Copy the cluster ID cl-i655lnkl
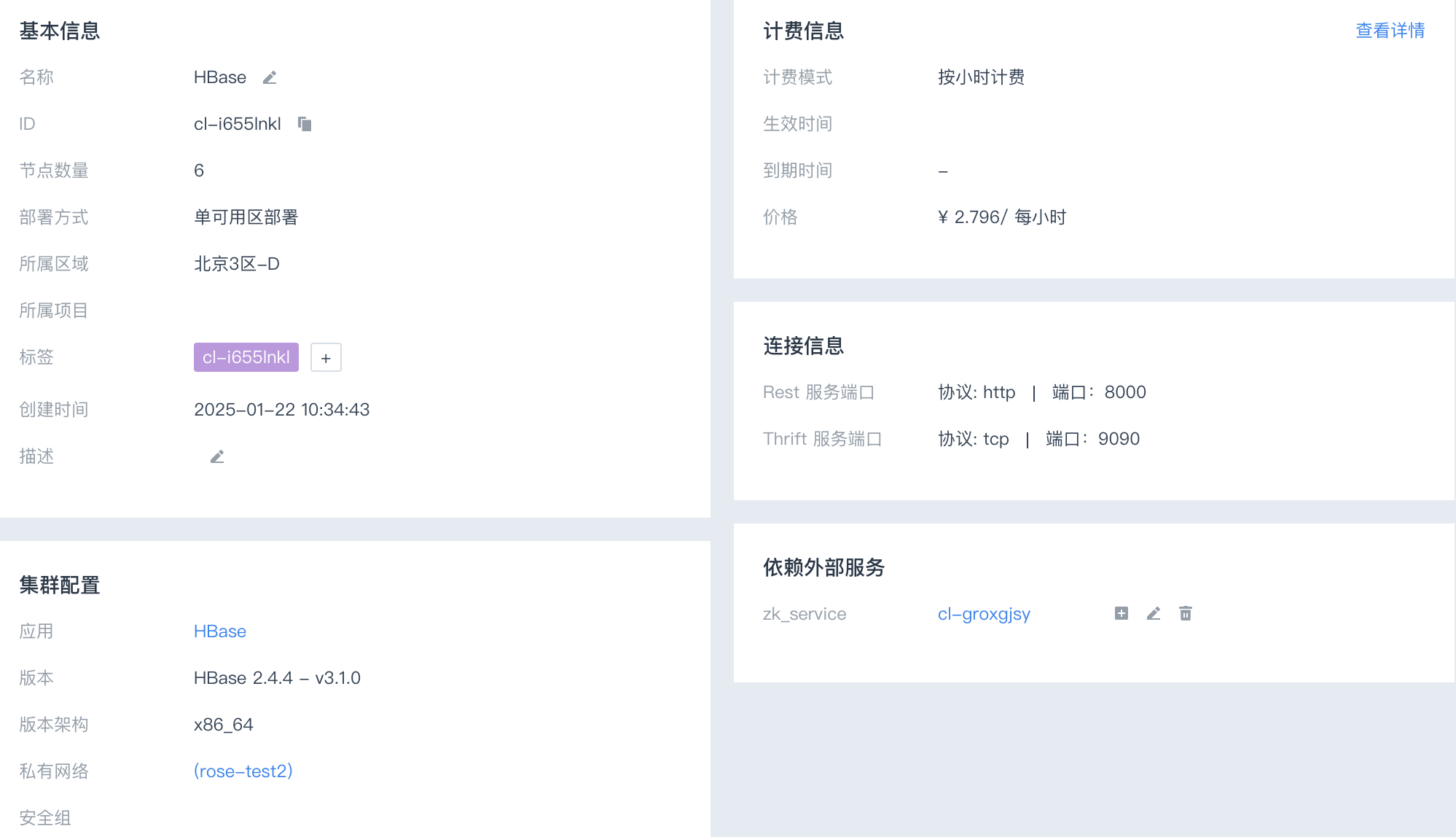Screen dimensions: 1456x837 (x=305, y=124)
